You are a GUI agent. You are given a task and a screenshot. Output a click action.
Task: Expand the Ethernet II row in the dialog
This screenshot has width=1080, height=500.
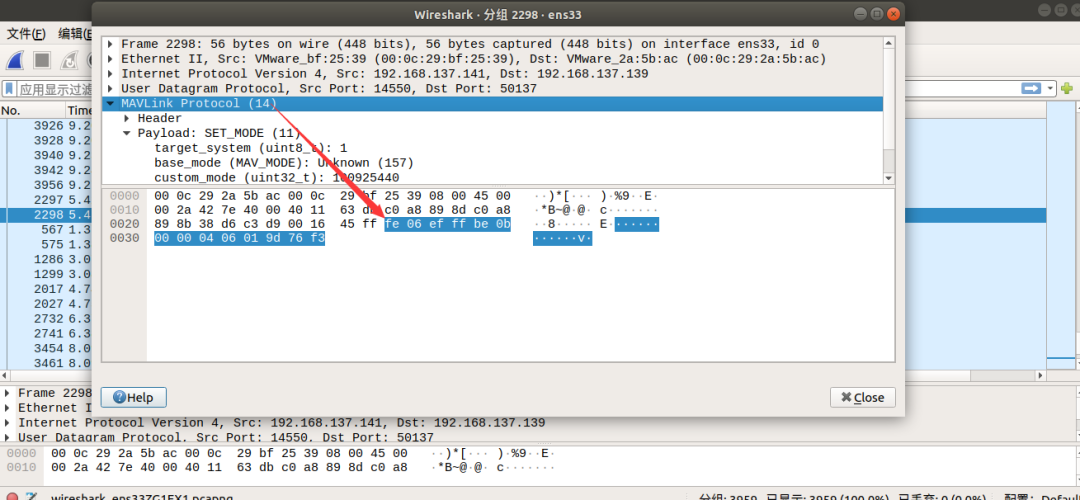[x=110, y=59]
